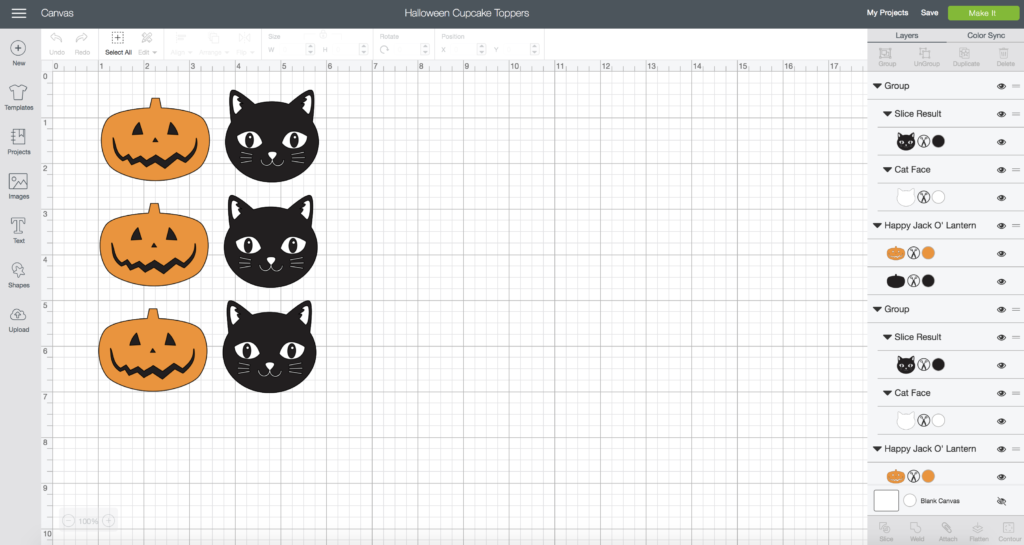
Task: Toggle visibility of the topmost Slice Result
Action: [1001, 114]
